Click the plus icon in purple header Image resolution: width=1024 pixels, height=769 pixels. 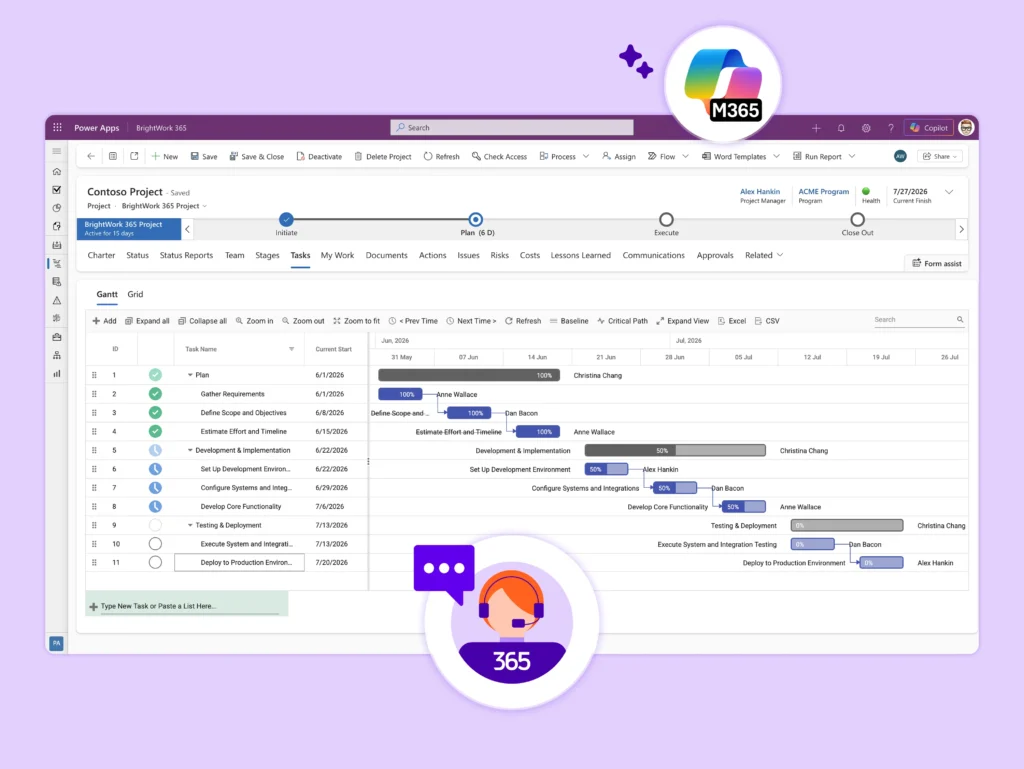[816, 128]
